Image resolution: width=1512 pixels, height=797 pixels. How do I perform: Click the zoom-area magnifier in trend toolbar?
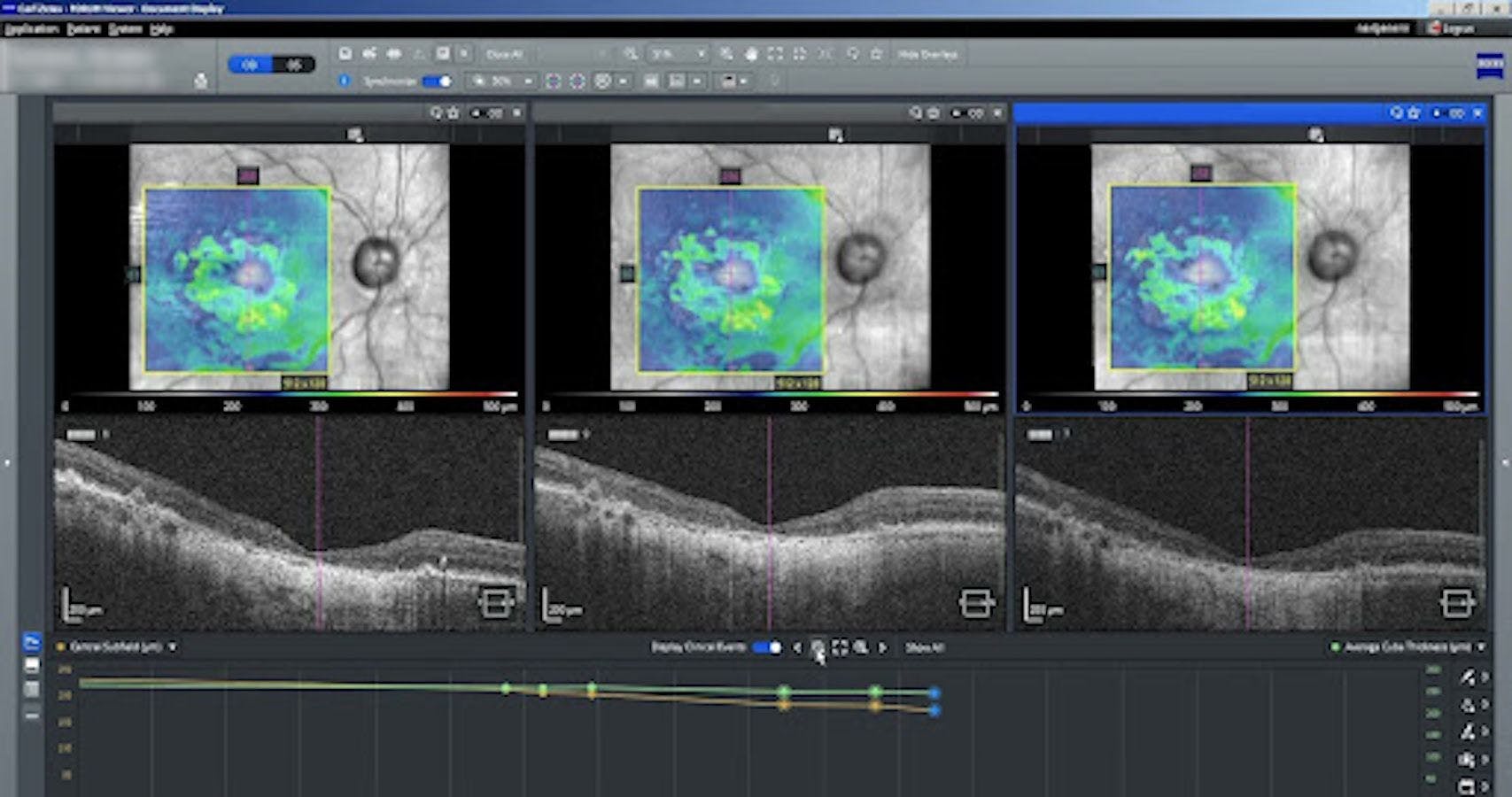[x=861, y=647]
